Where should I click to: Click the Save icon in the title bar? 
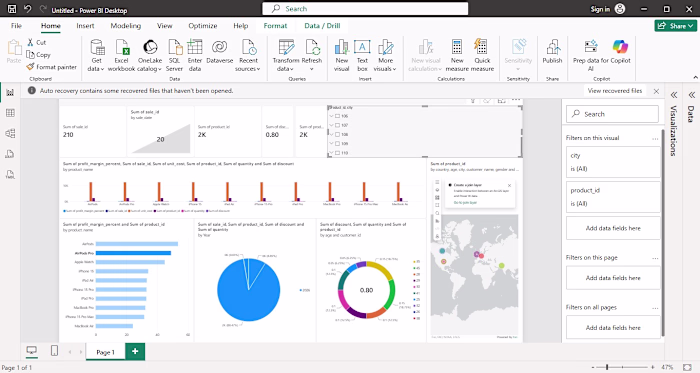tap(12, 9)
